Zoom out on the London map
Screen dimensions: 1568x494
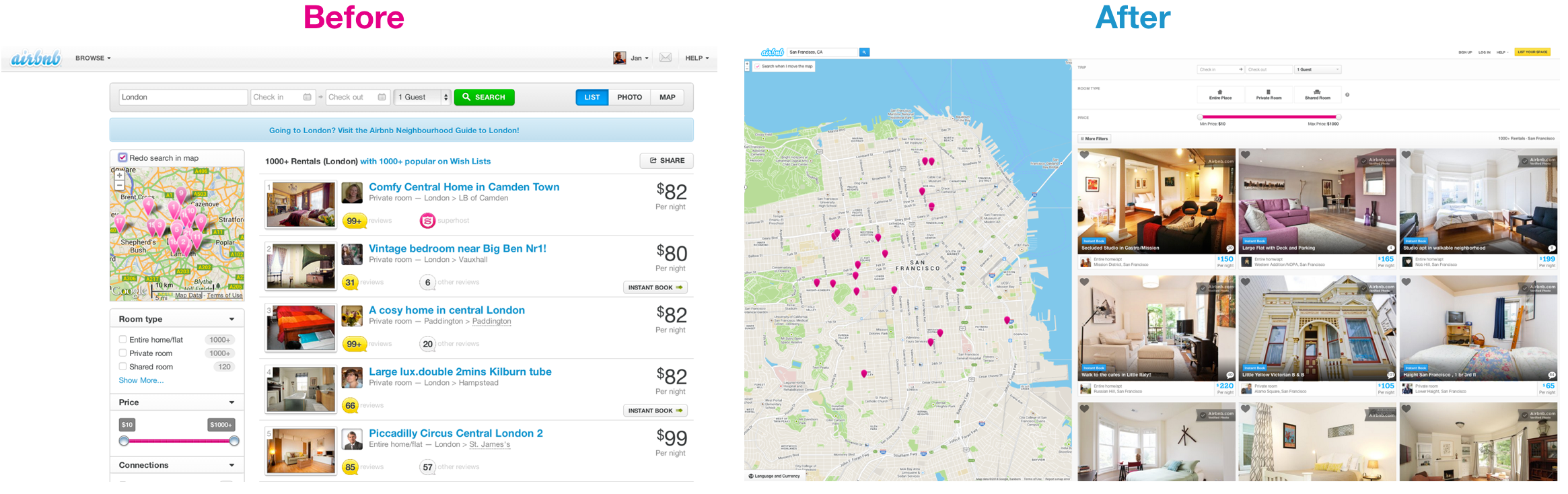[x=119, y=184]
